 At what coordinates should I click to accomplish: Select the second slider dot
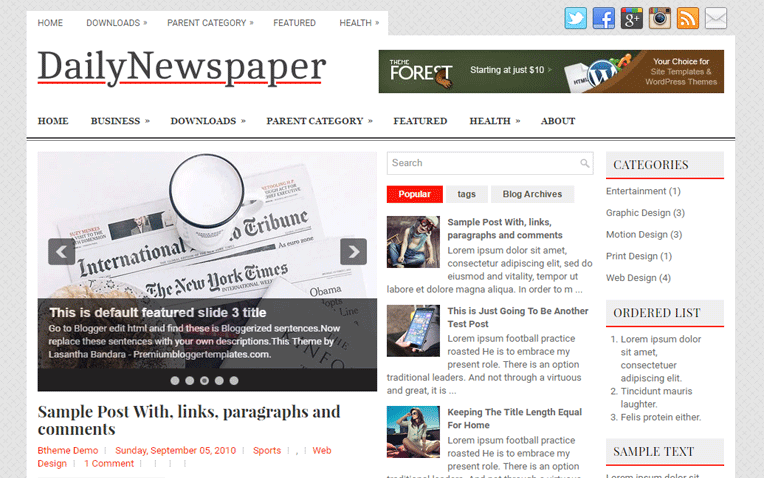pos(190,381)
